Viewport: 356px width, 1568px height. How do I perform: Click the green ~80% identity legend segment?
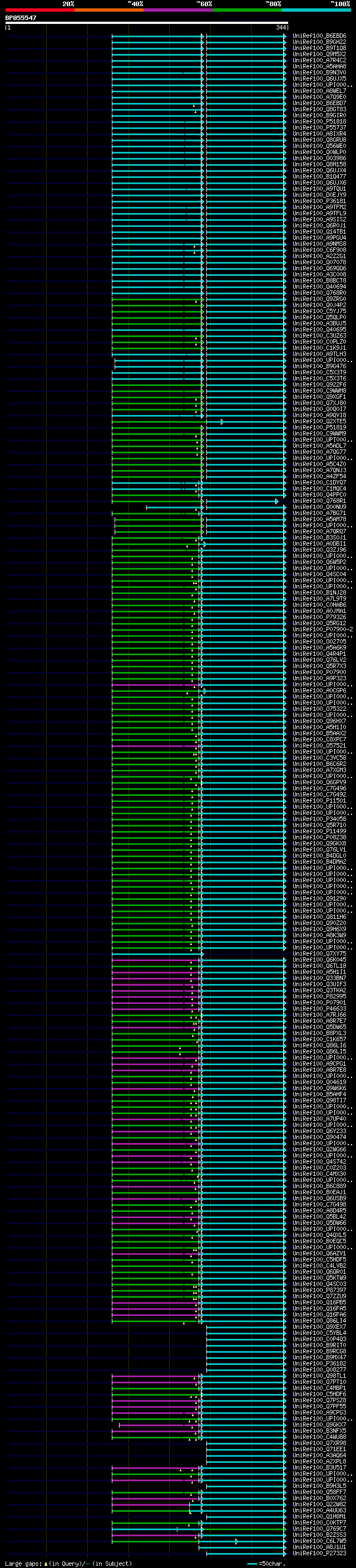click(247, 10)
